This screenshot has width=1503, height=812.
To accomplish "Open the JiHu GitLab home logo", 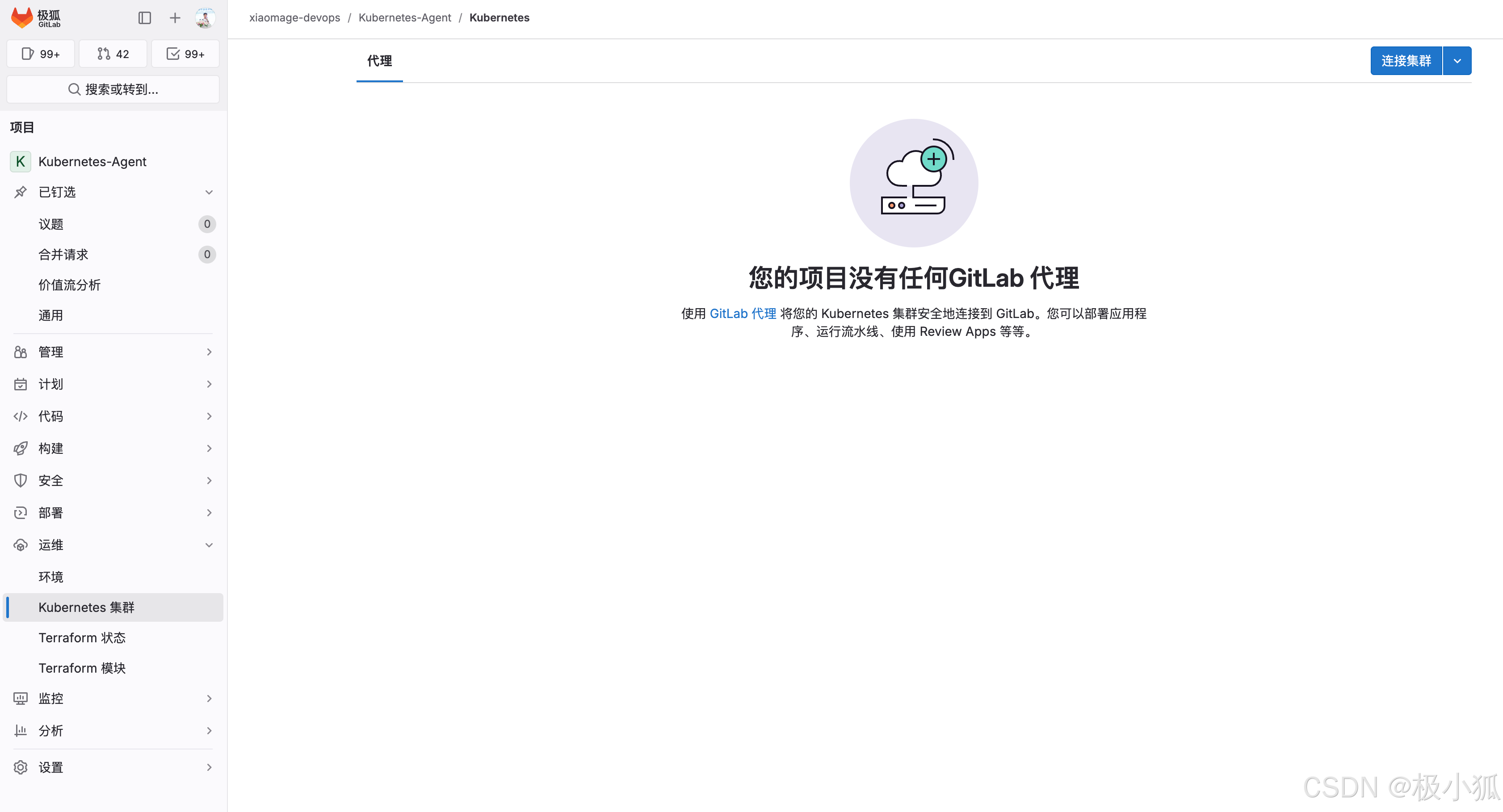I will click(36, 18).
